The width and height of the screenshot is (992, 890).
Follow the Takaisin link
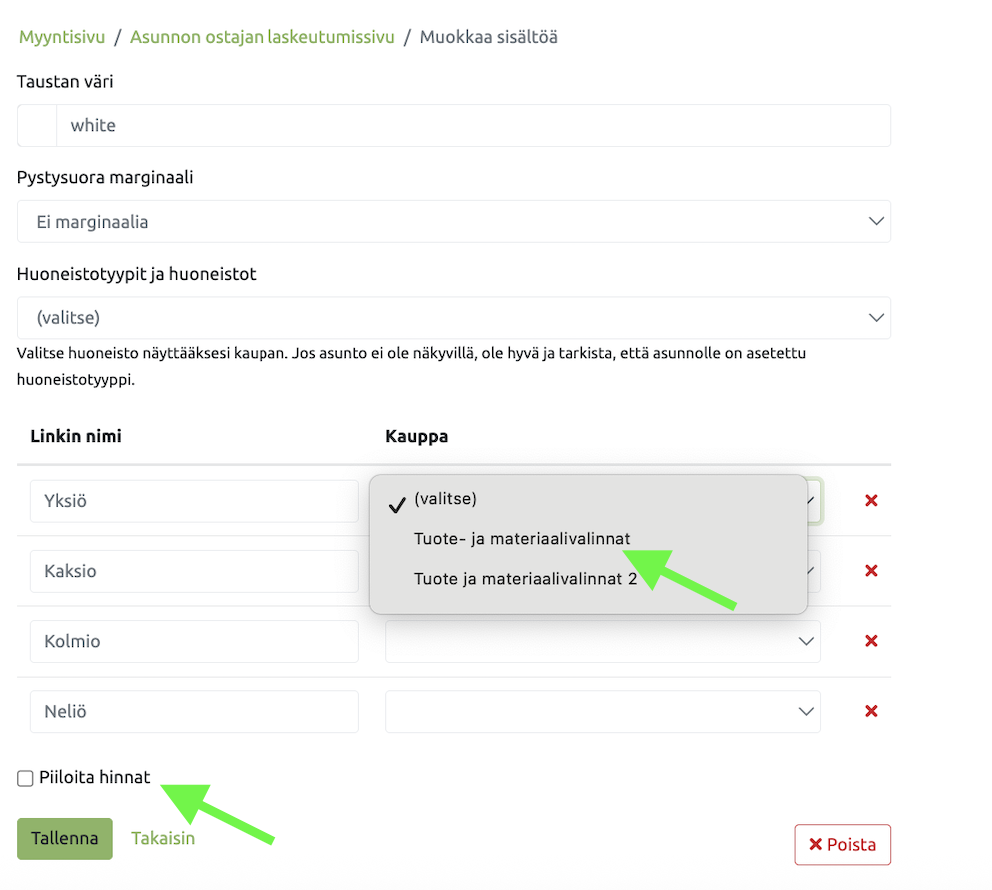click(163, 838)
